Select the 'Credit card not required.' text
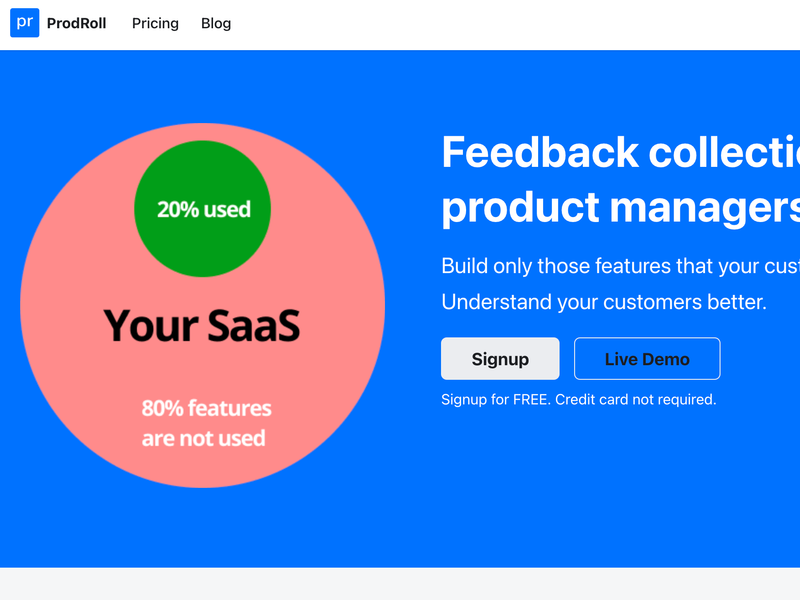Screen dimensions: 800x600 pos(636,400)
